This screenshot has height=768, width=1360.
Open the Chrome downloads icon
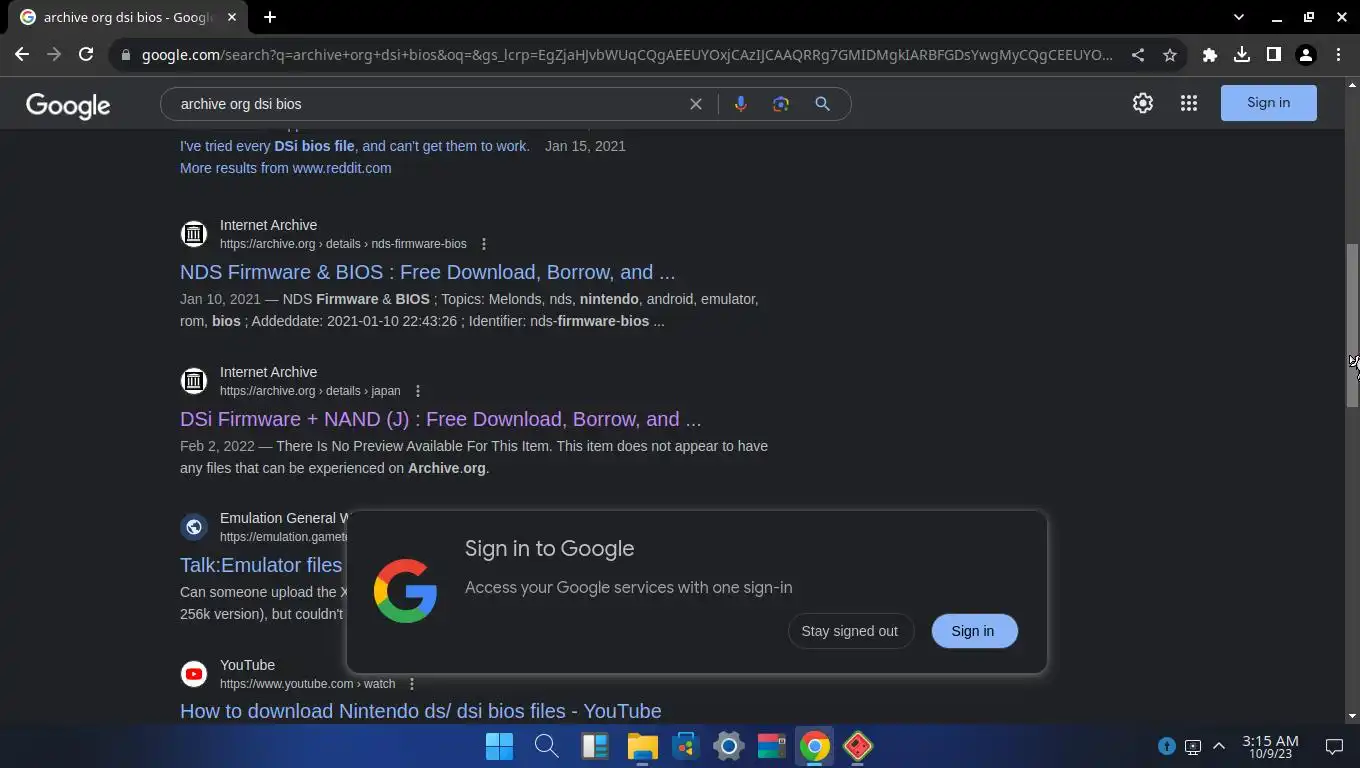[x=1242, y=55]
